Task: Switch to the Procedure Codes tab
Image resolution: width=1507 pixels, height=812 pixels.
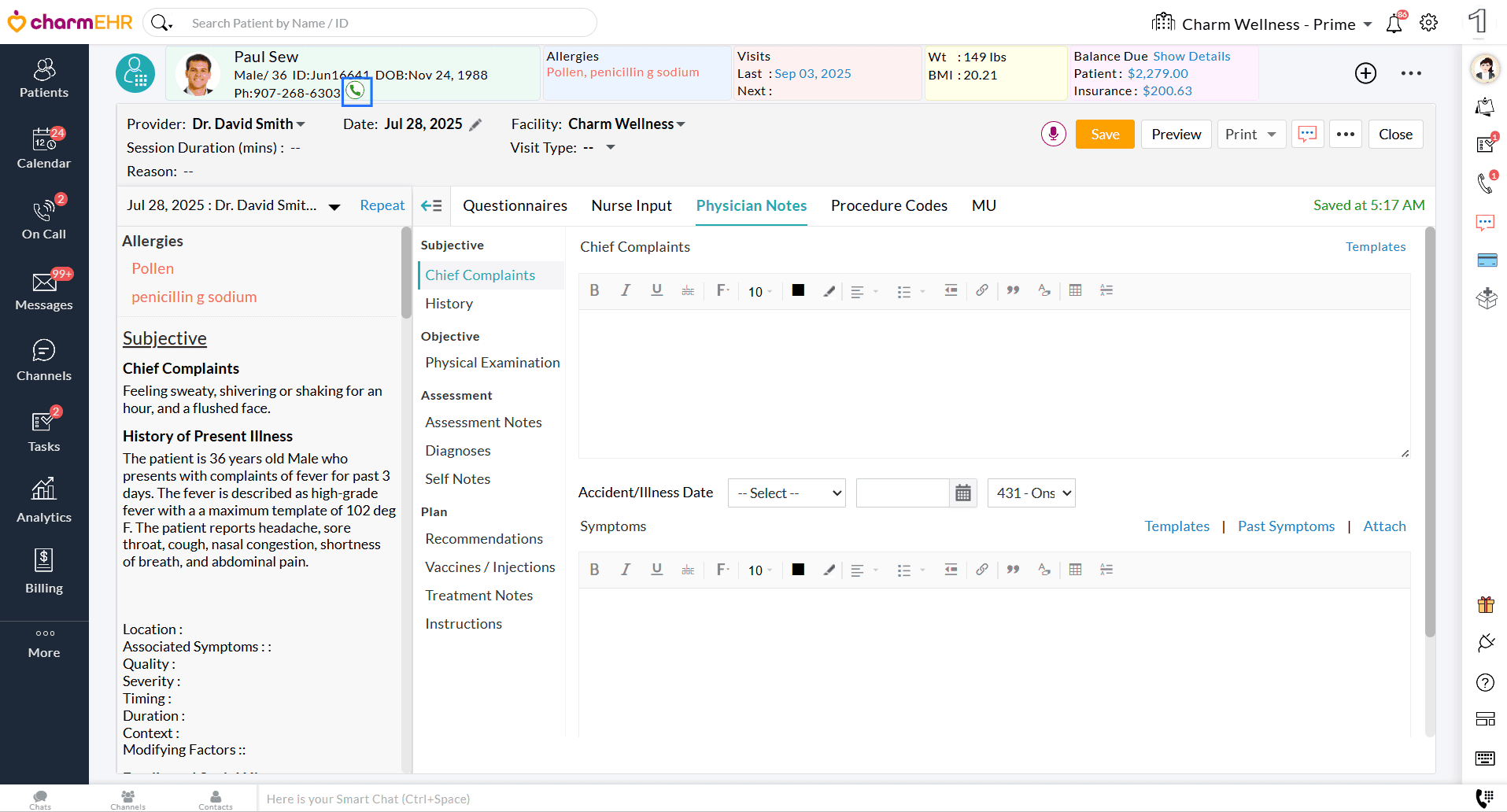Action: (888, 206)
